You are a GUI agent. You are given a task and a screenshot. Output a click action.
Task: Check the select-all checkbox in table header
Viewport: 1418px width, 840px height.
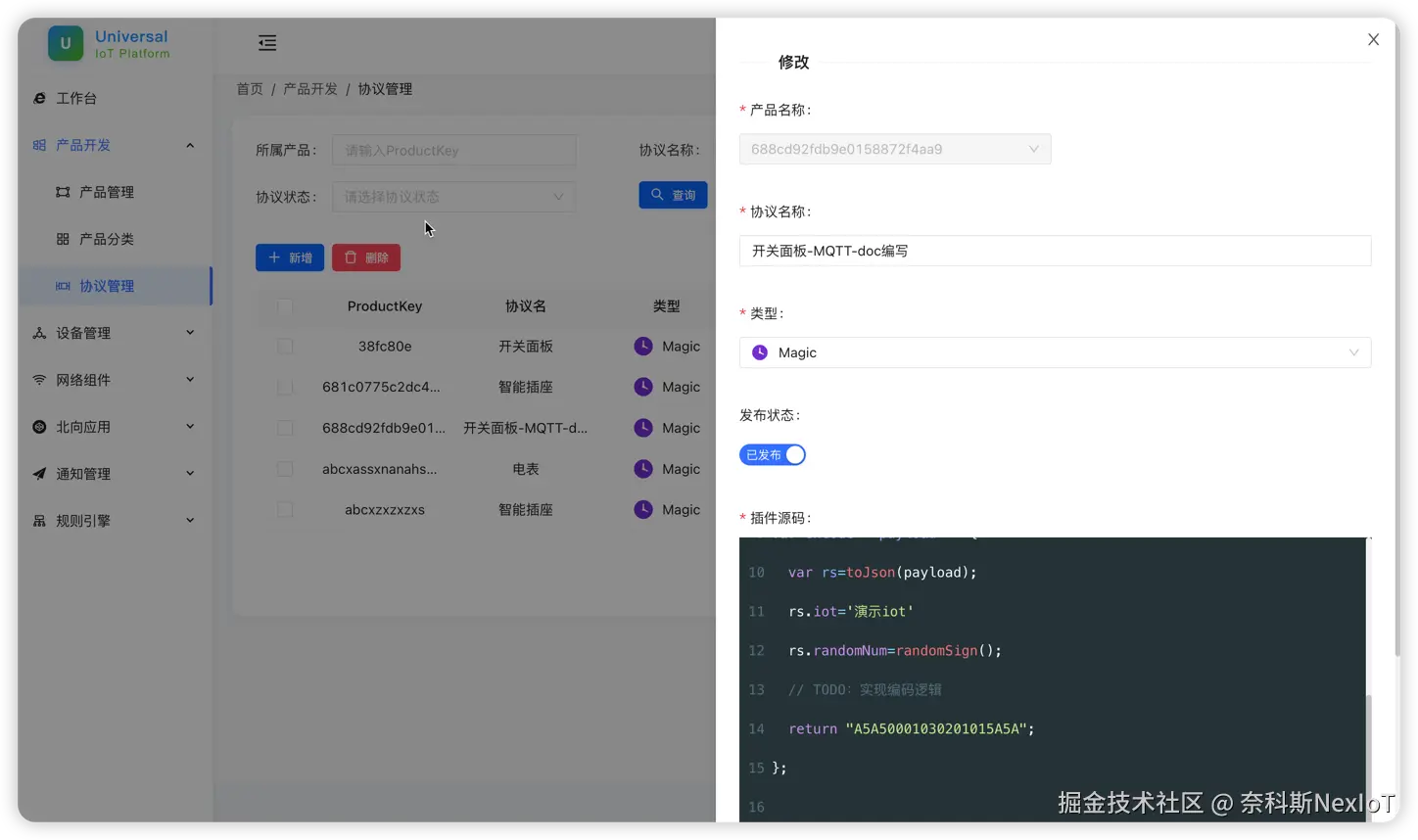tap(284, 305)
